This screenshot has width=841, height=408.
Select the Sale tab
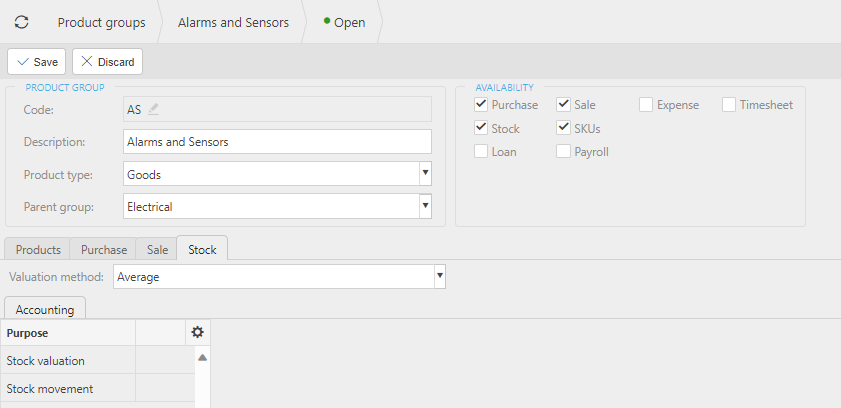pos(157,250)
